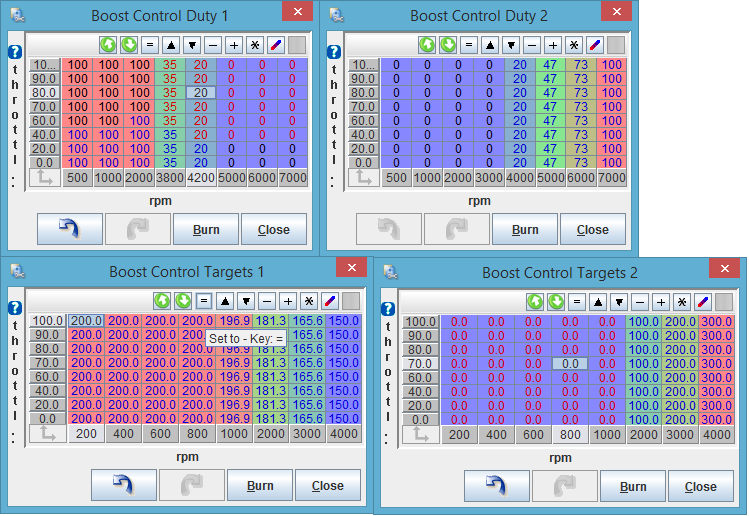The image size is (749, 516).
Task: Click green decrement arrow in Boost Control Targets 2
Action: click(x=556, y=302)
